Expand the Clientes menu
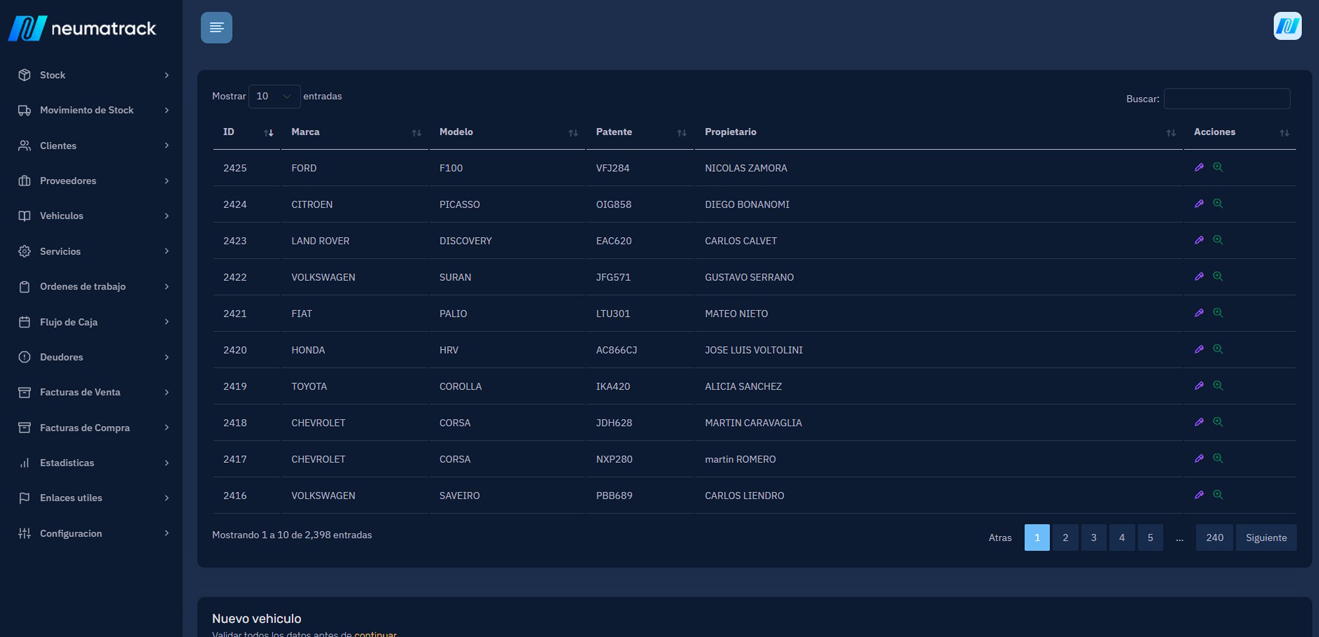The width and height of the screenshot is (1319, 637). (93, 146)
